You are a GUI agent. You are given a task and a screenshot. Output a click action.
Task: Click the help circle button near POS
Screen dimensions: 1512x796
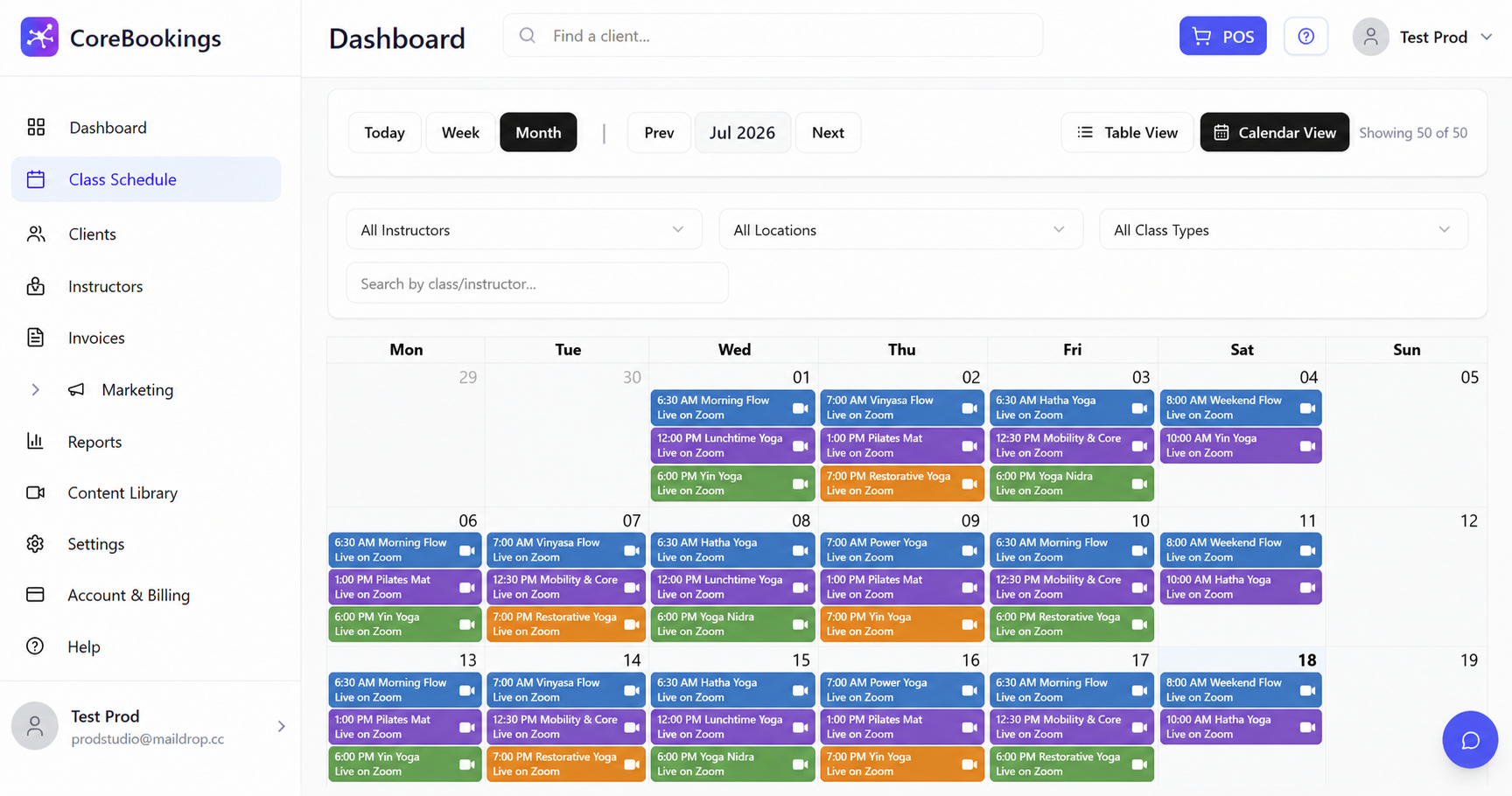coord(1305,37)
